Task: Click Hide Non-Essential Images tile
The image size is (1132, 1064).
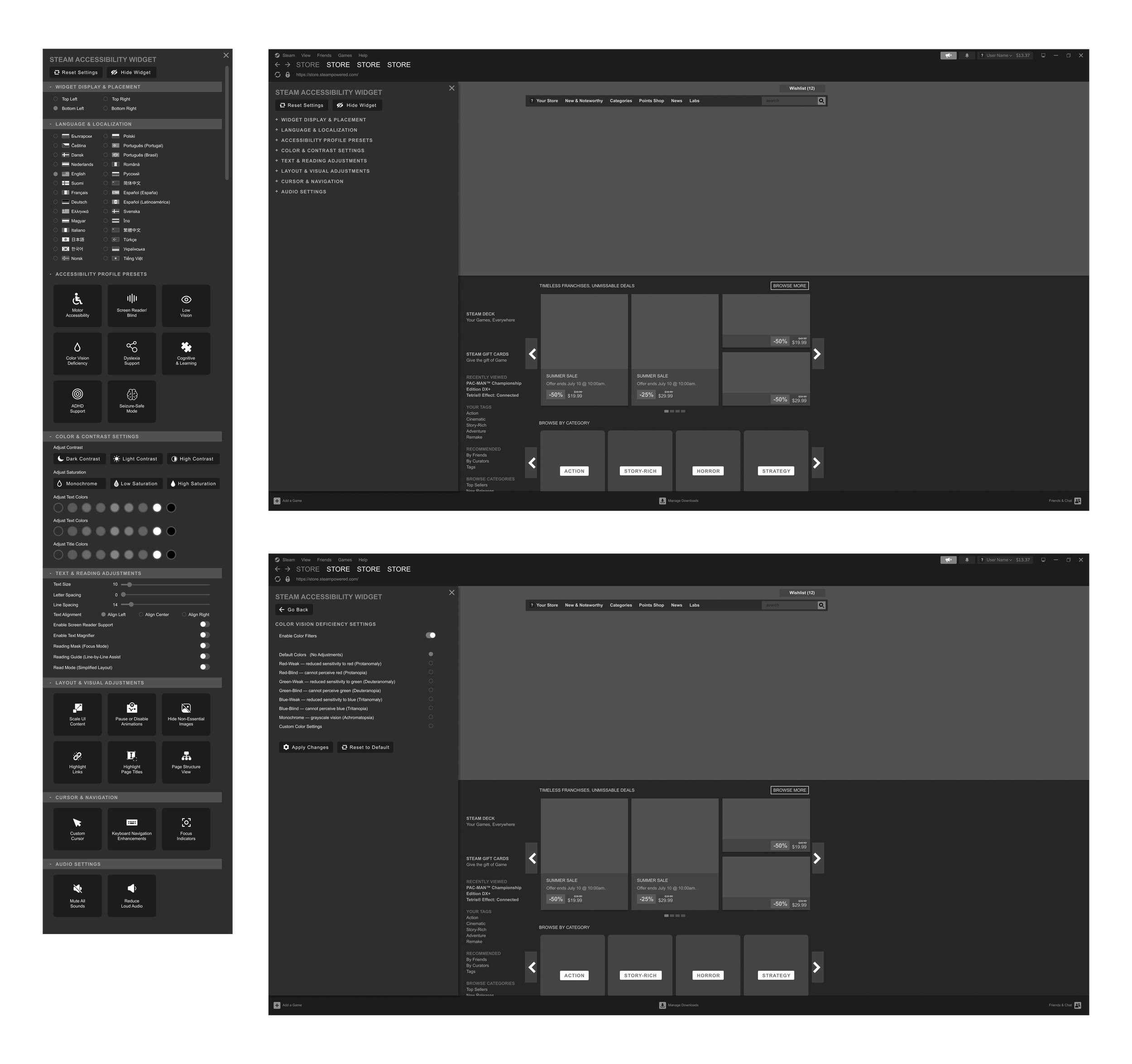Action: pyautogui.click(x=186, y=714)
